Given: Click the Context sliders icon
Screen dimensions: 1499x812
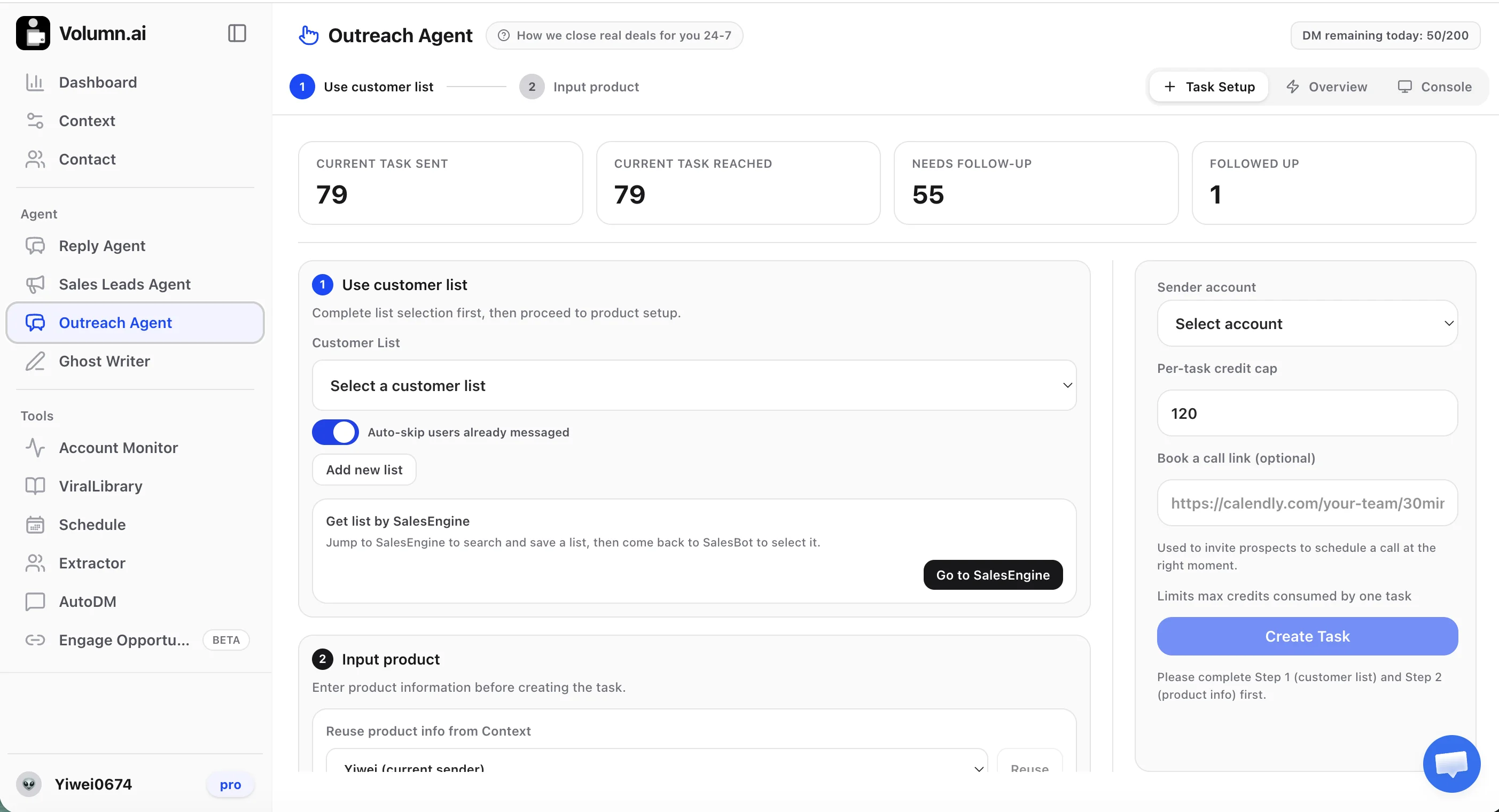Looking at the screenshot, I should (x=35, y=121).
